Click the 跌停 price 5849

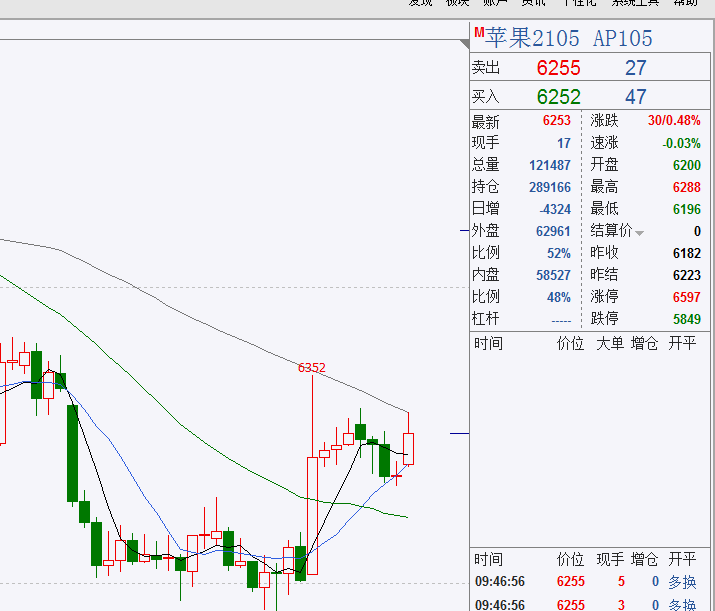(x=686, y=319)
